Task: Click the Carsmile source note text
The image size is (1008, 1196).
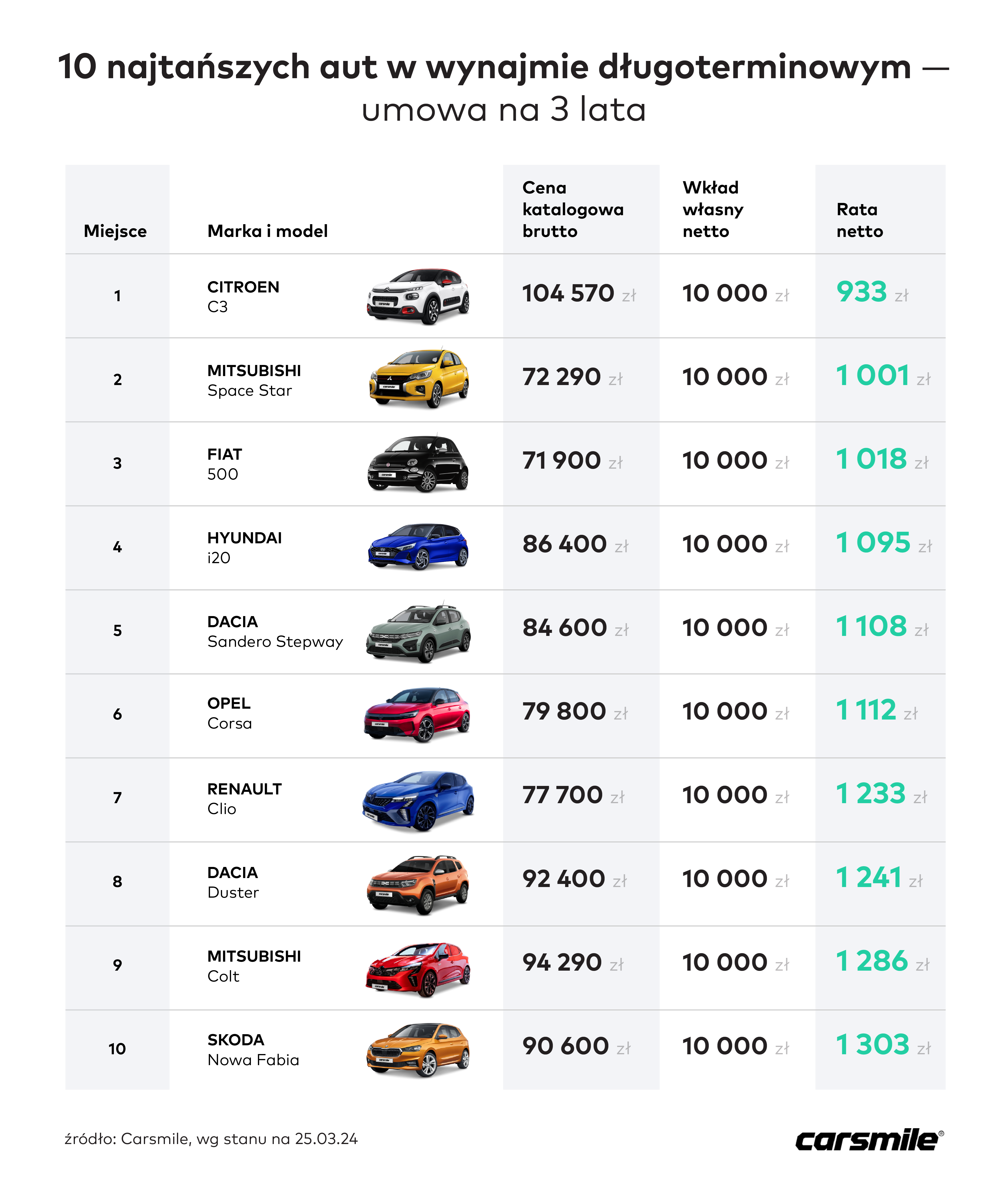Action: tap(211, 1139)
